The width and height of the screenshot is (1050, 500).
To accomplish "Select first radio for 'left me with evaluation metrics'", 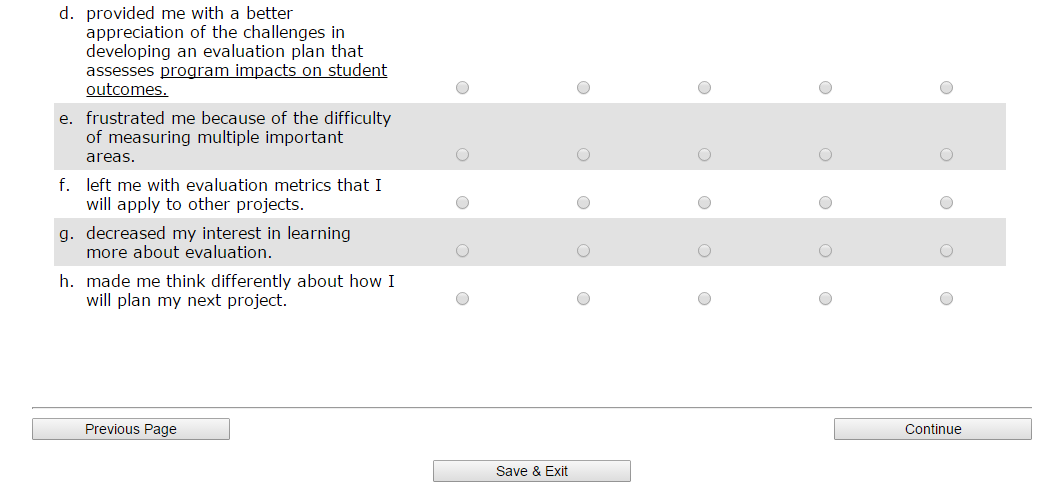I will pyautogui.click(x=462, y=203).
